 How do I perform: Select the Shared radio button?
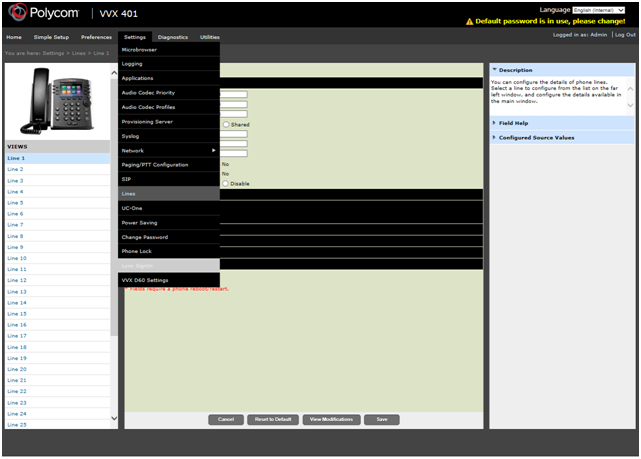[x=226, y=125]
